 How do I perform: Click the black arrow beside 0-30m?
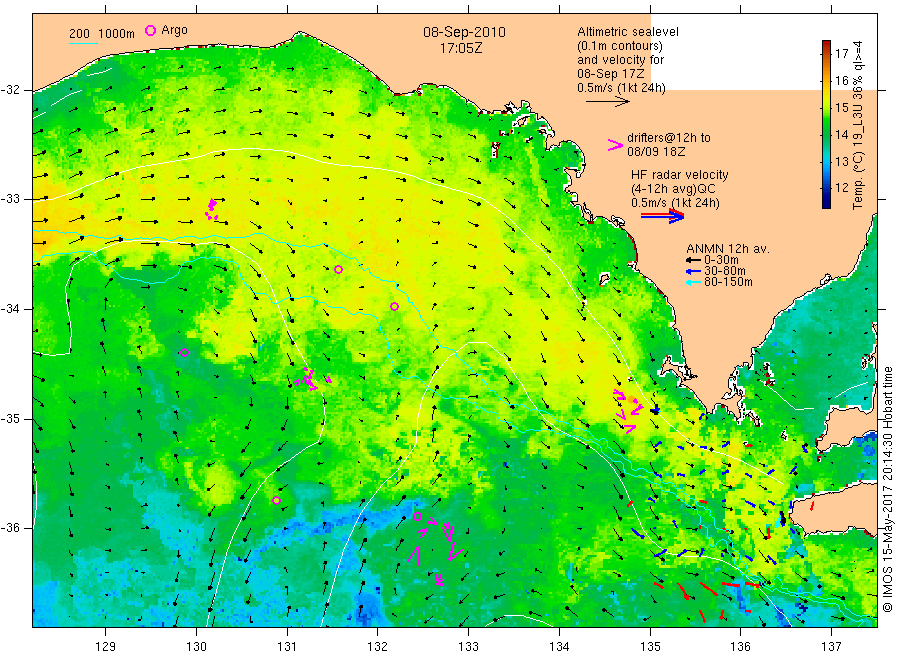(x=693, y=260)
